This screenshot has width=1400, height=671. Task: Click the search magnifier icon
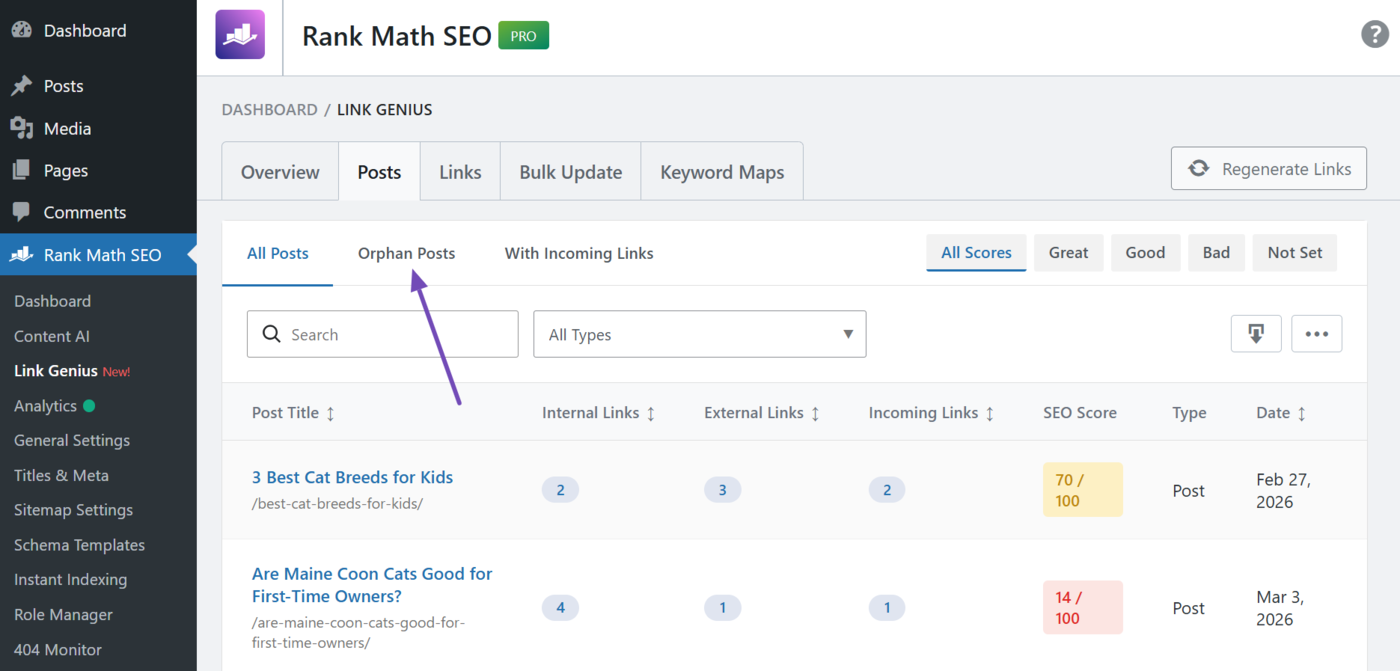(x=271, y=334)
